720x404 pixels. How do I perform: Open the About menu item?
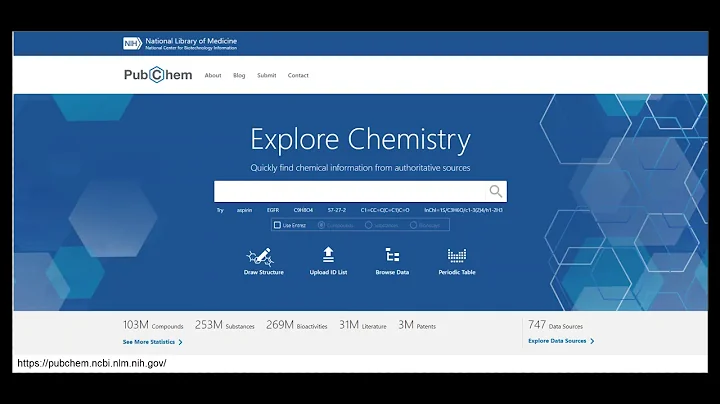[x=213, y=75]
